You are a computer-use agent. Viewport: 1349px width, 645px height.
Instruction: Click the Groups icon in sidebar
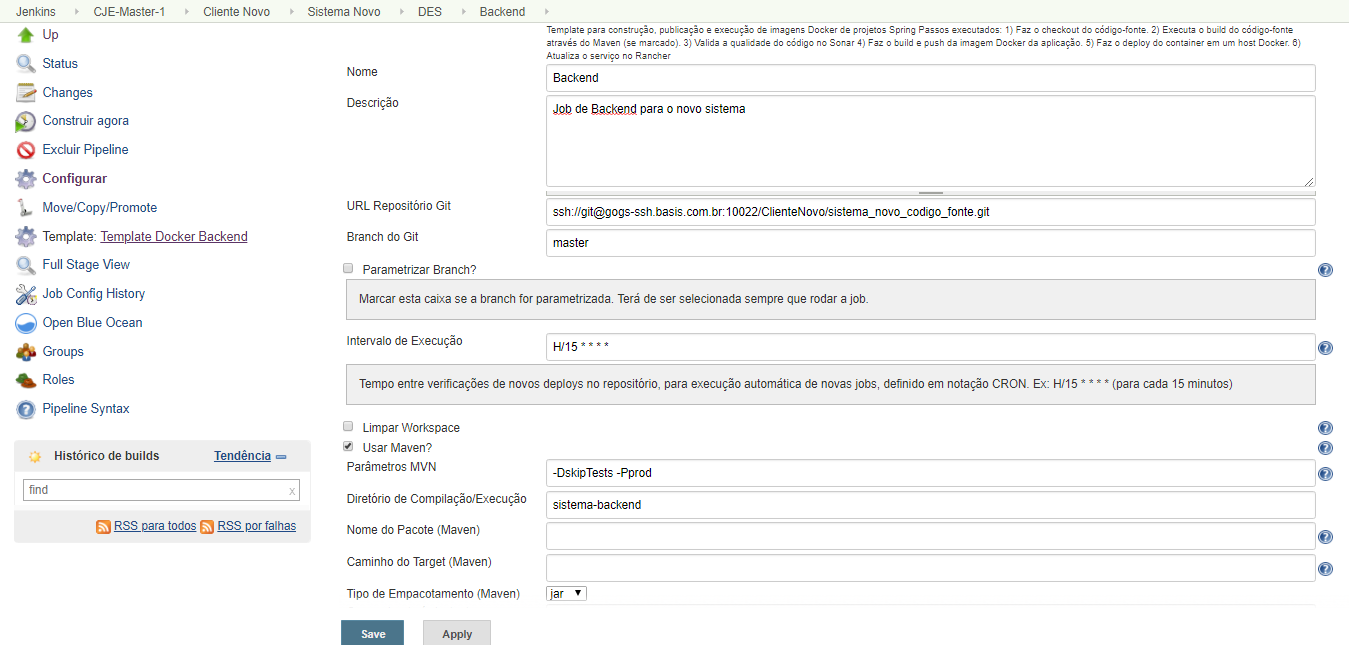pyautogui.click(x=25, y=352)
